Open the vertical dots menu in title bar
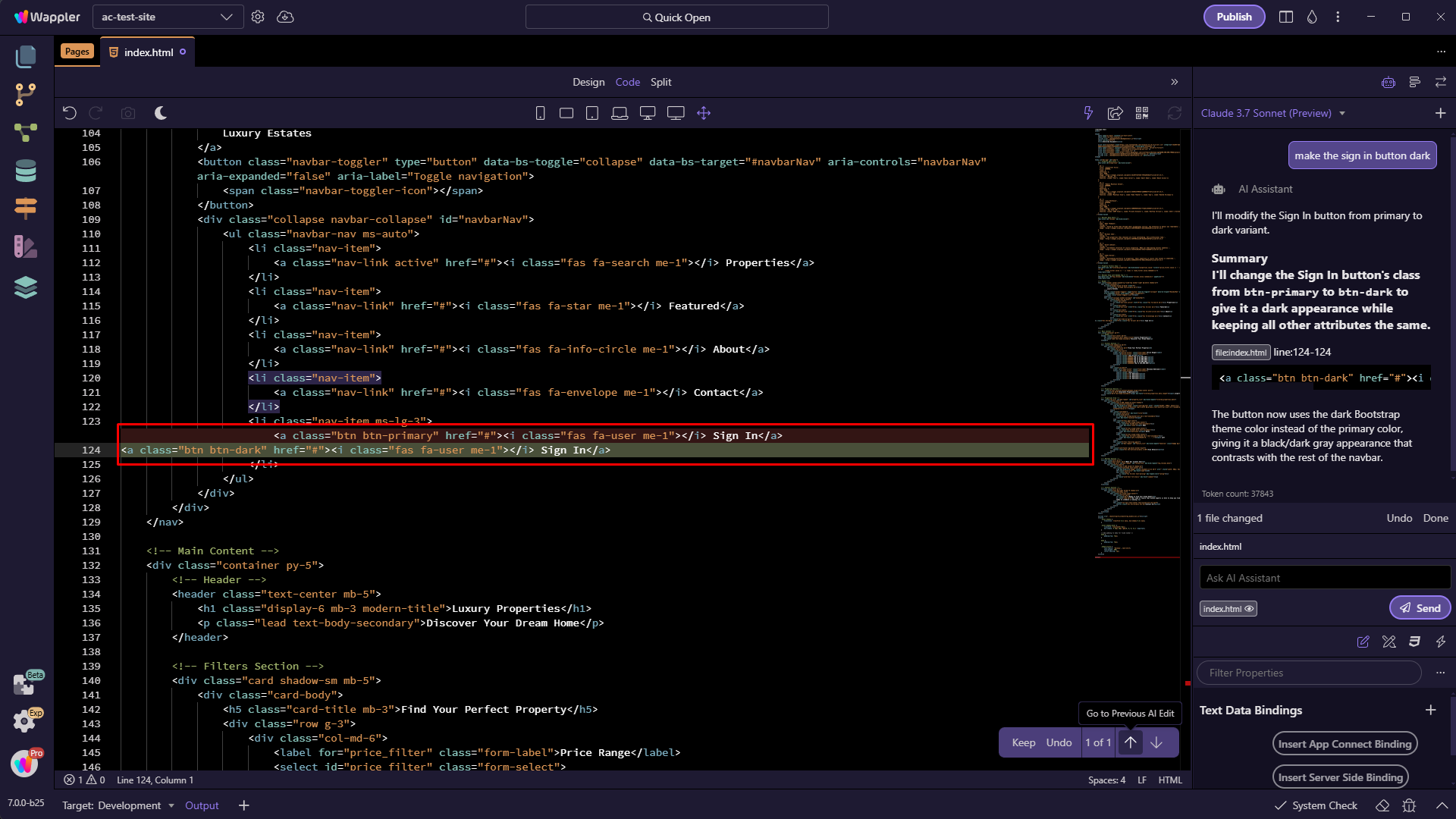Screen dimensions: 1456x819 1338,17
